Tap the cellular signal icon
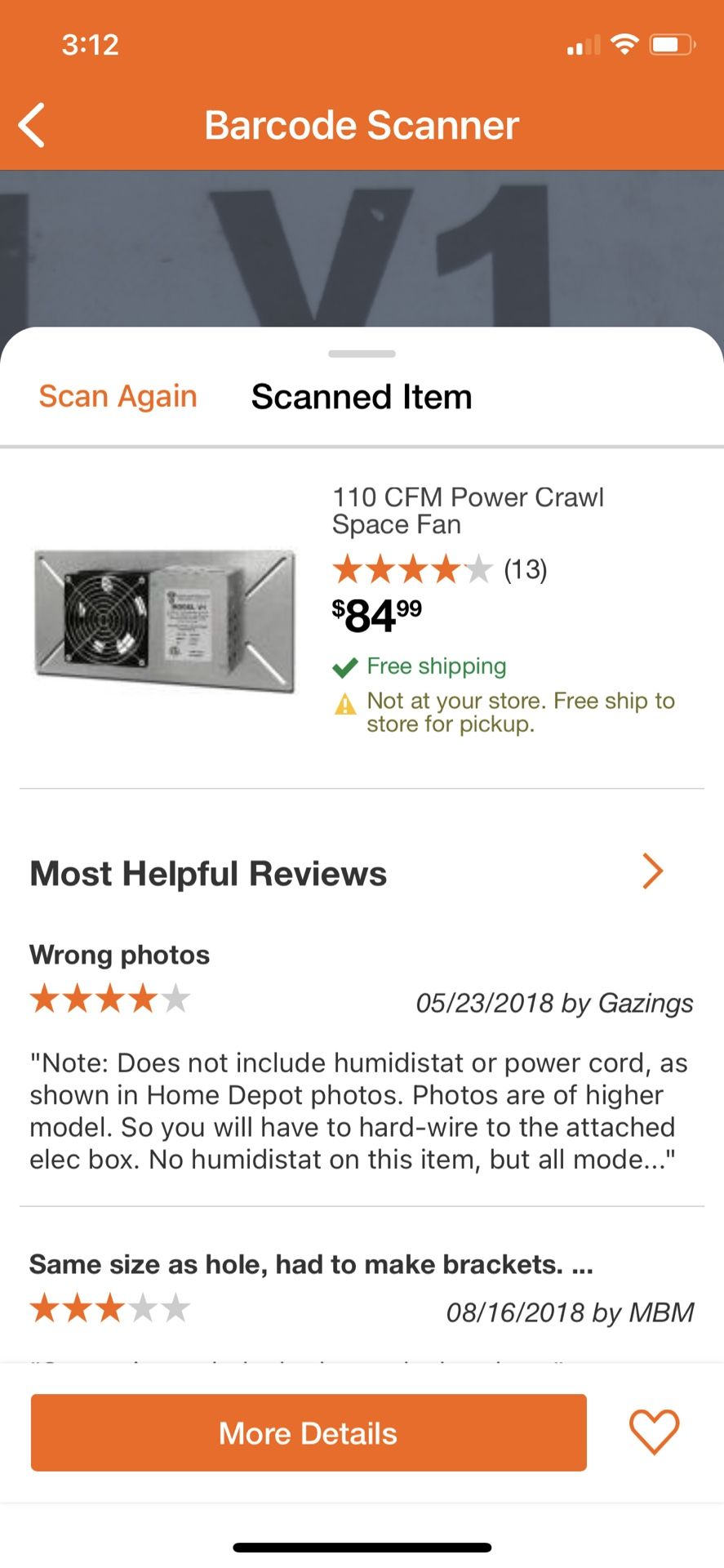The image size is (724, 1568). pyautogui.click(x=583, y=46)
